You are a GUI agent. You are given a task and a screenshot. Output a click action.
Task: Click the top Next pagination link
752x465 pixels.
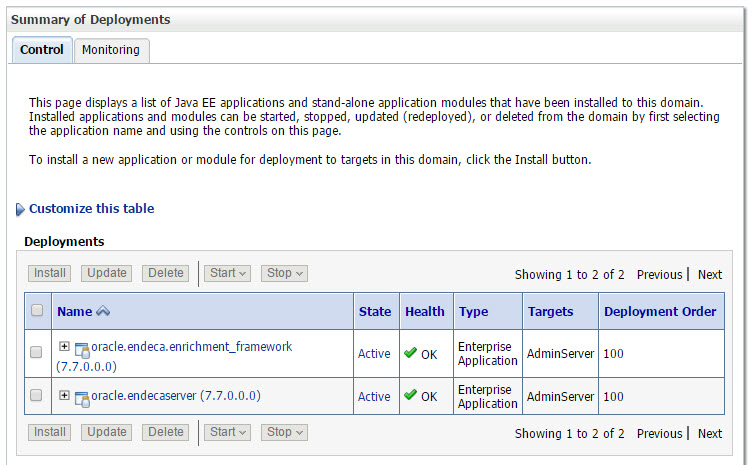pos(710,275)
